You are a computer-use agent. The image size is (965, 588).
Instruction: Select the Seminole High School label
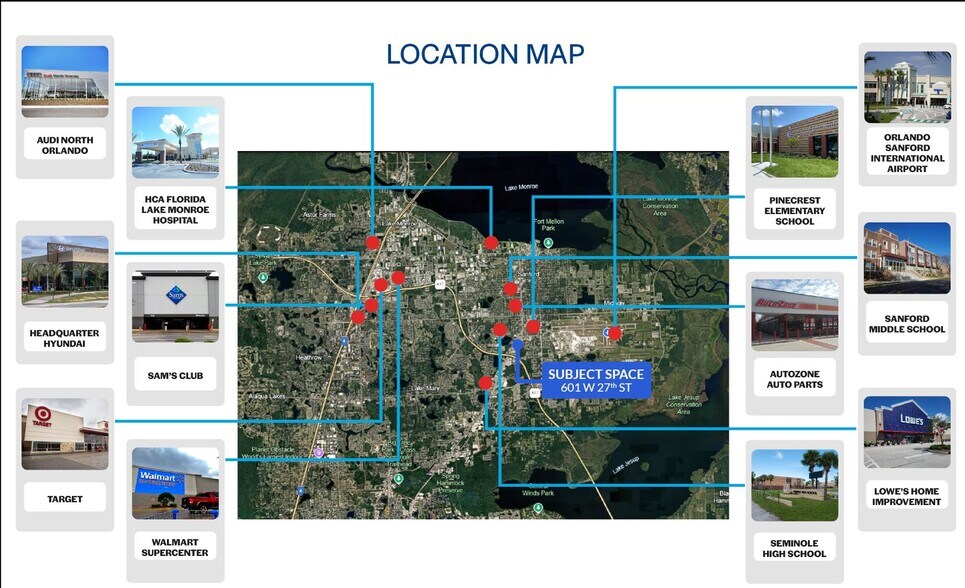(795, 548)
